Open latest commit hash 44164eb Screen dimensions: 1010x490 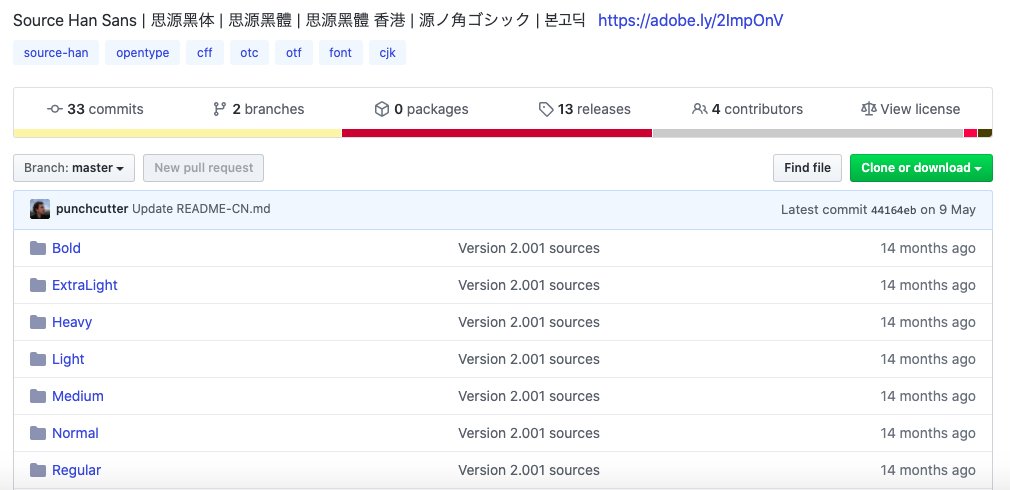click(x=893, y=210)
